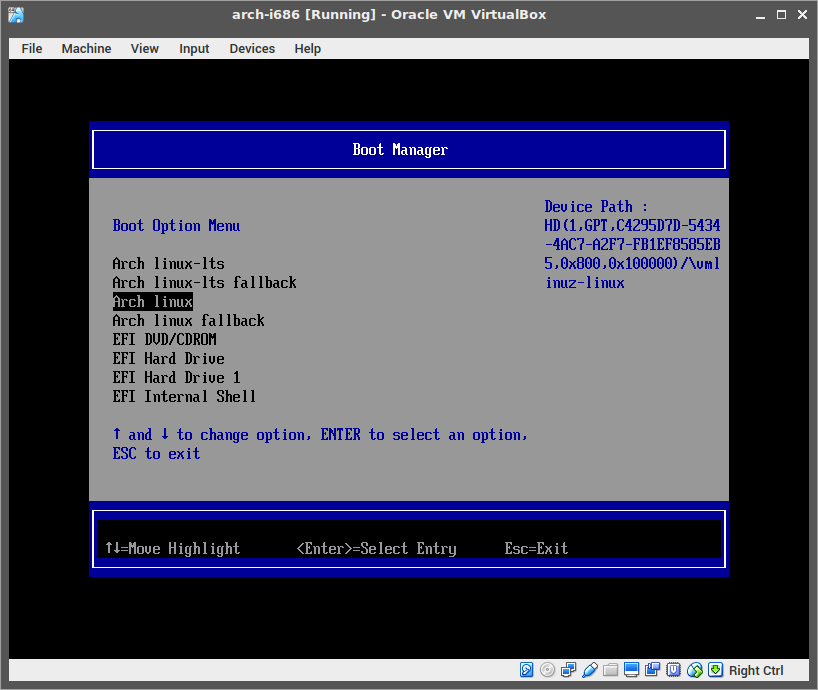Click the display status icon
The width and height of the screenshot is (818, 690).
pos(631,670)
